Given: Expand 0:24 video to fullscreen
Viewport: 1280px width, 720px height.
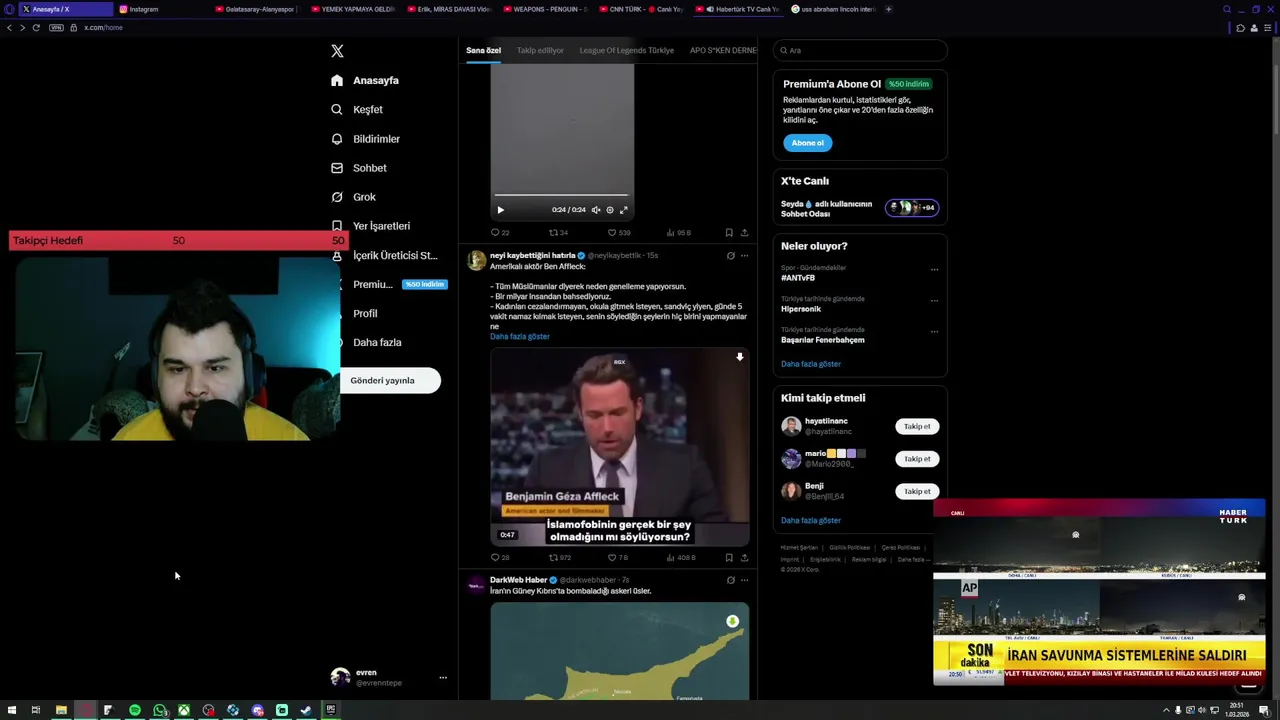Looking at the screenshot, I should coord(624,210).
